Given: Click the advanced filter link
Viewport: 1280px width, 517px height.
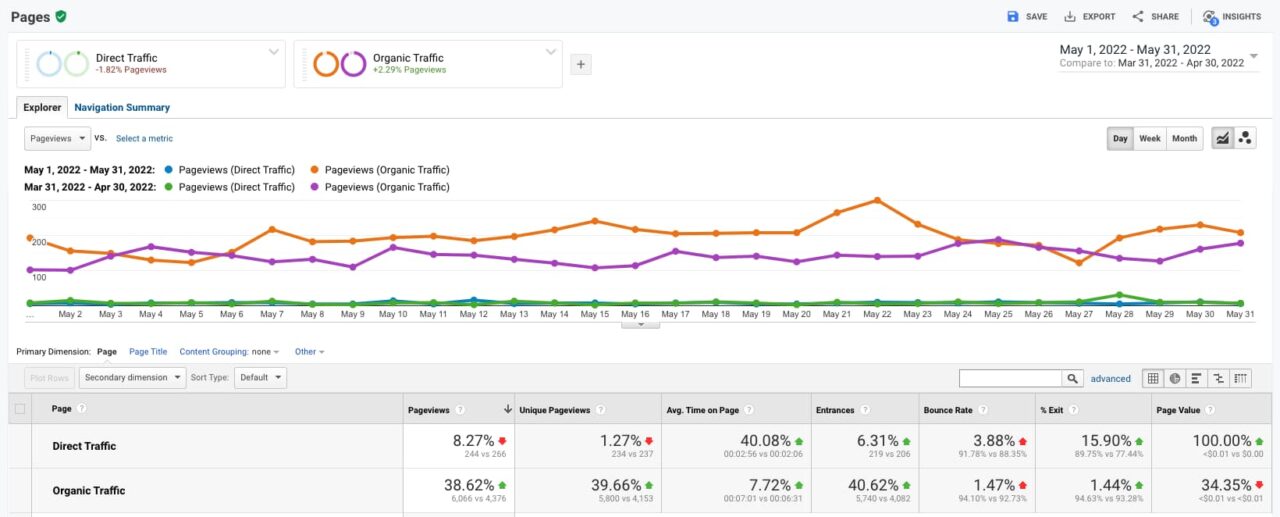Looking at the screenshot, I should coord(1110,379).
